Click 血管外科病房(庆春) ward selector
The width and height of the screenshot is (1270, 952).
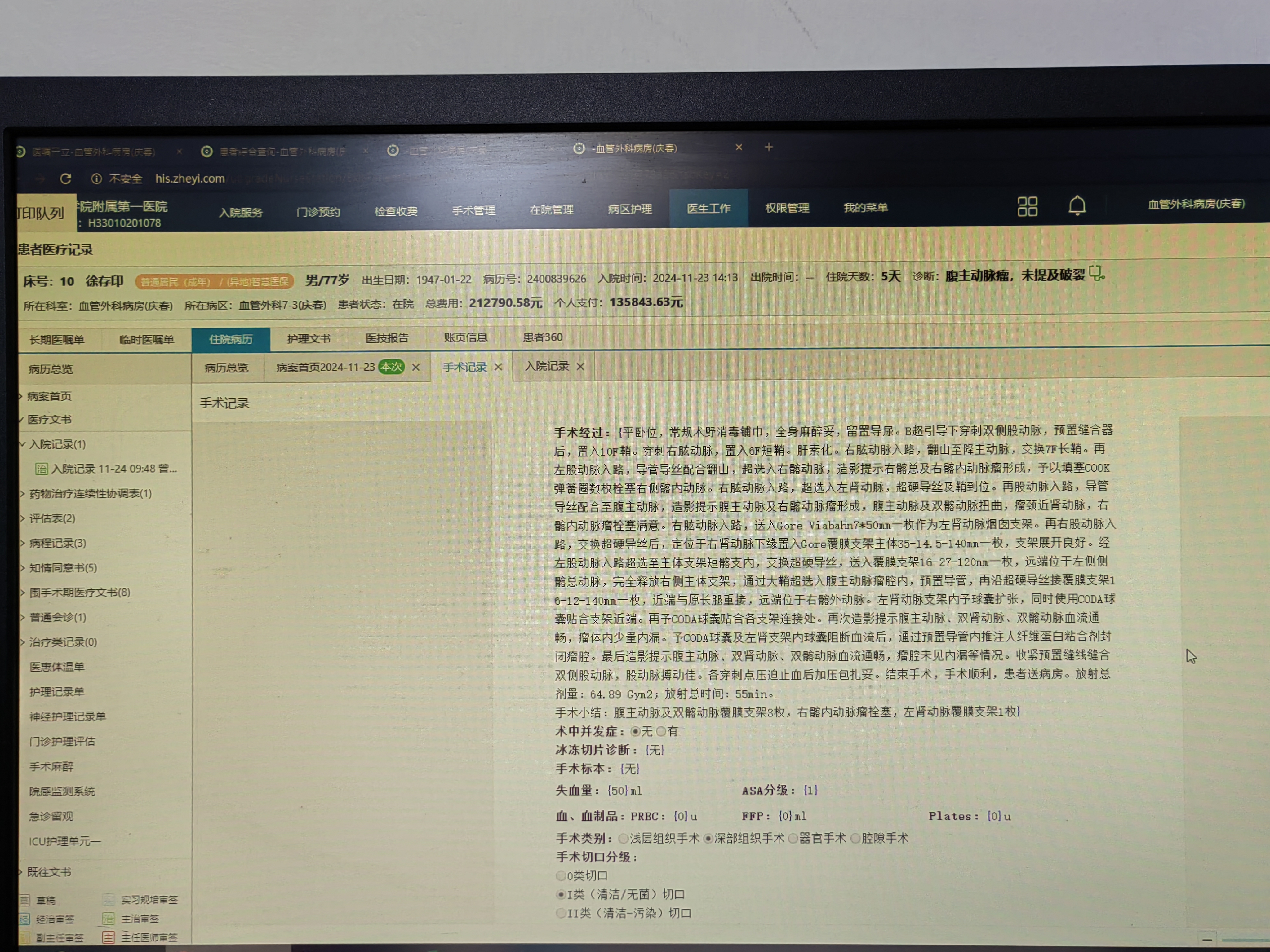[x=1196, y=204]
